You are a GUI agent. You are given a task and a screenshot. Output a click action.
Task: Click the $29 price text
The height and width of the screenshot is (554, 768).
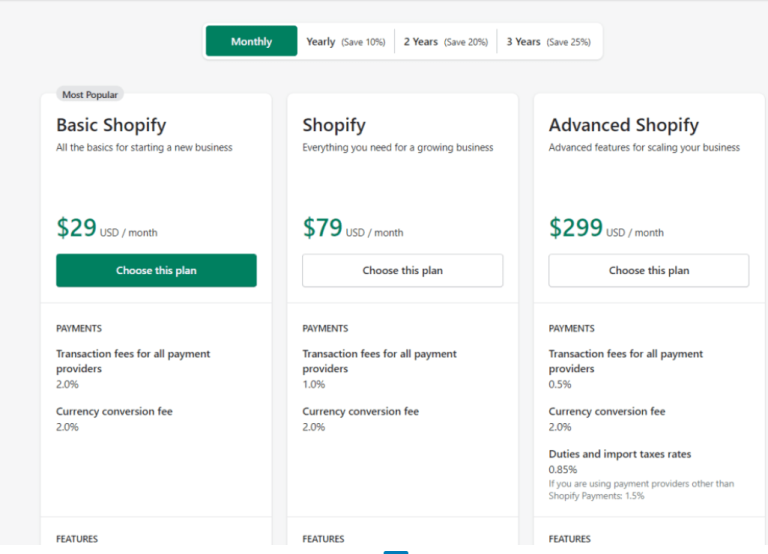point(76,228)
